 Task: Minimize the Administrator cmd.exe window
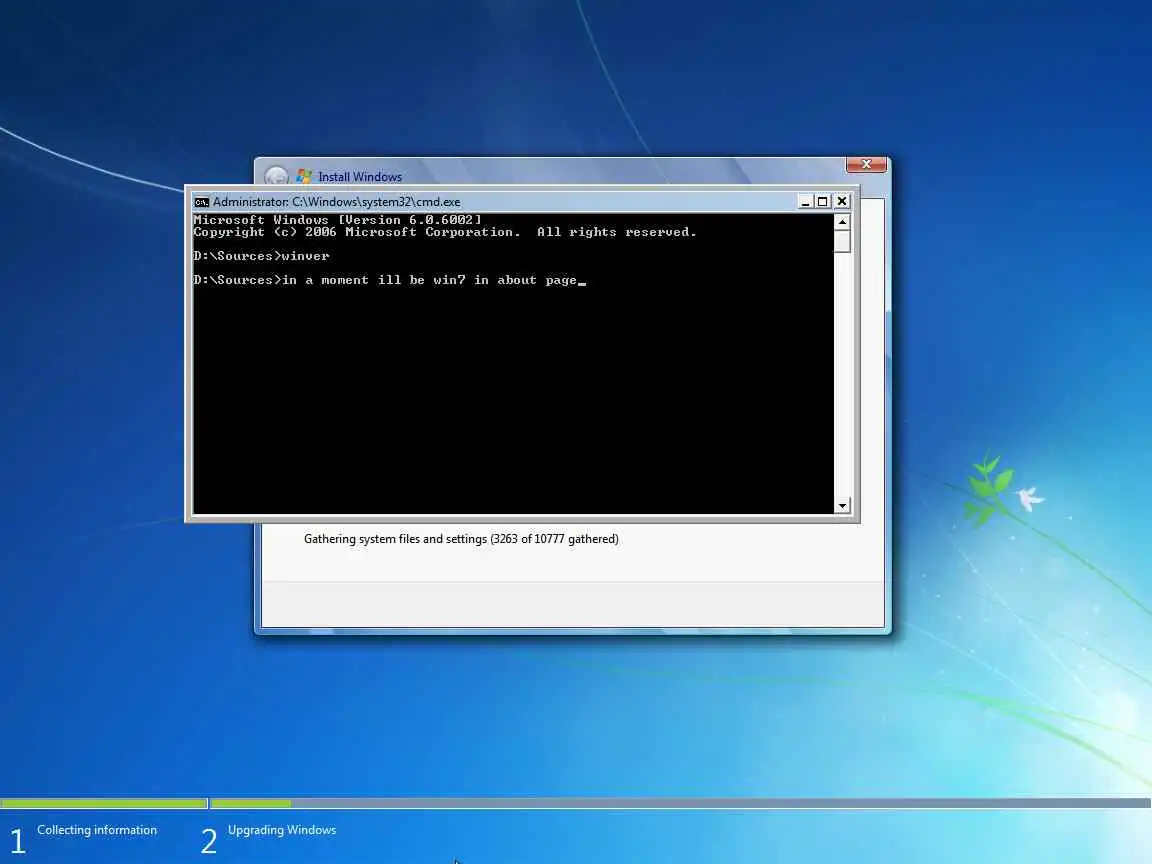pos(805,201)
